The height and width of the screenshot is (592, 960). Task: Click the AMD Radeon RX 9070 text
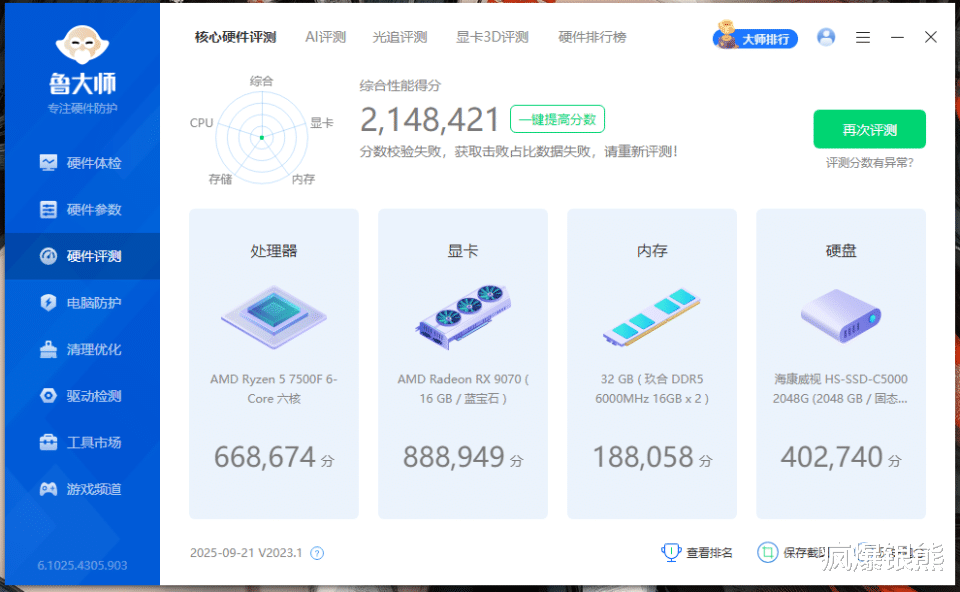[x=463, y=389]
